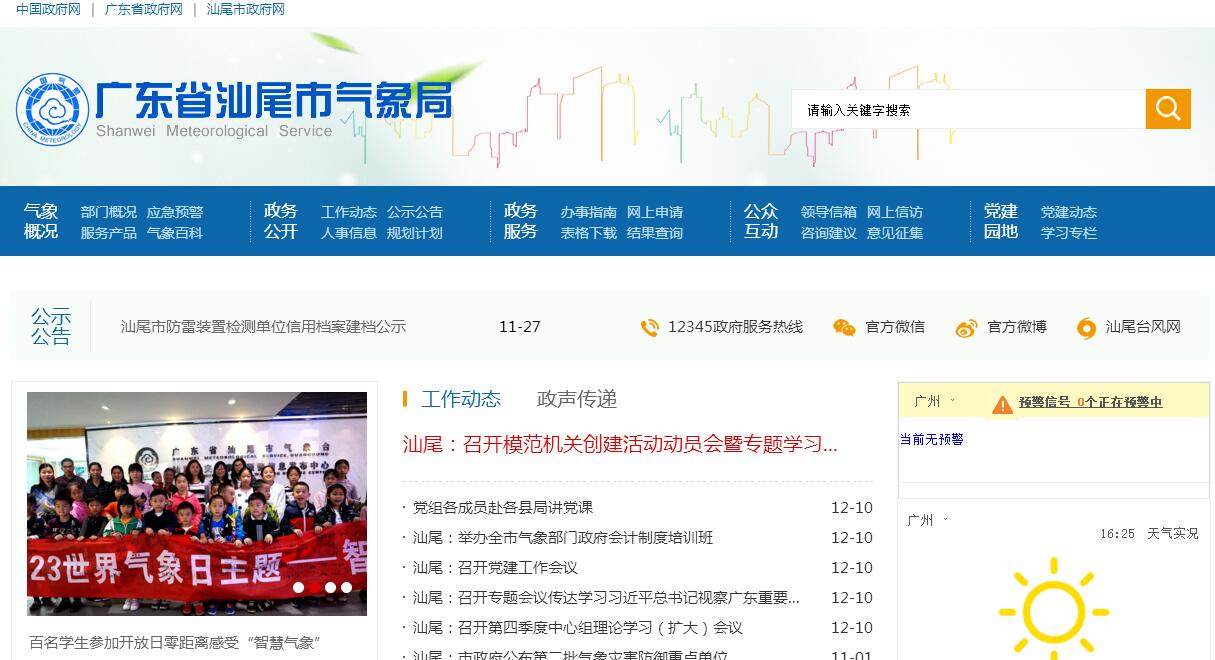
Task: Open 应急预警 in the navigation bar
Action: pyautogui.click(x=175, y=212)
